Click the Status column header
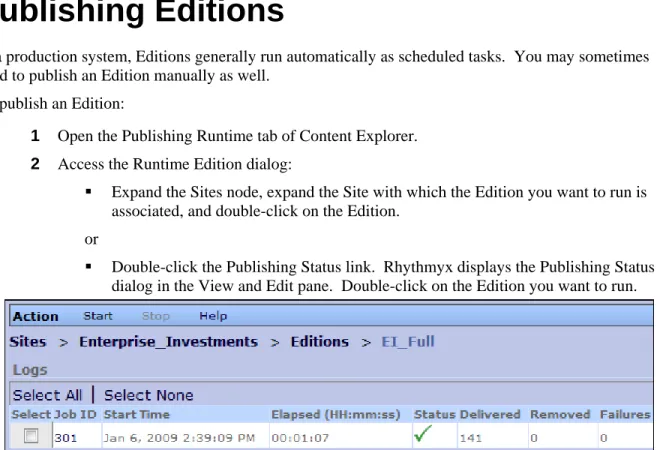663x450 pixels. pyautogui.click(x=434, y=414)
